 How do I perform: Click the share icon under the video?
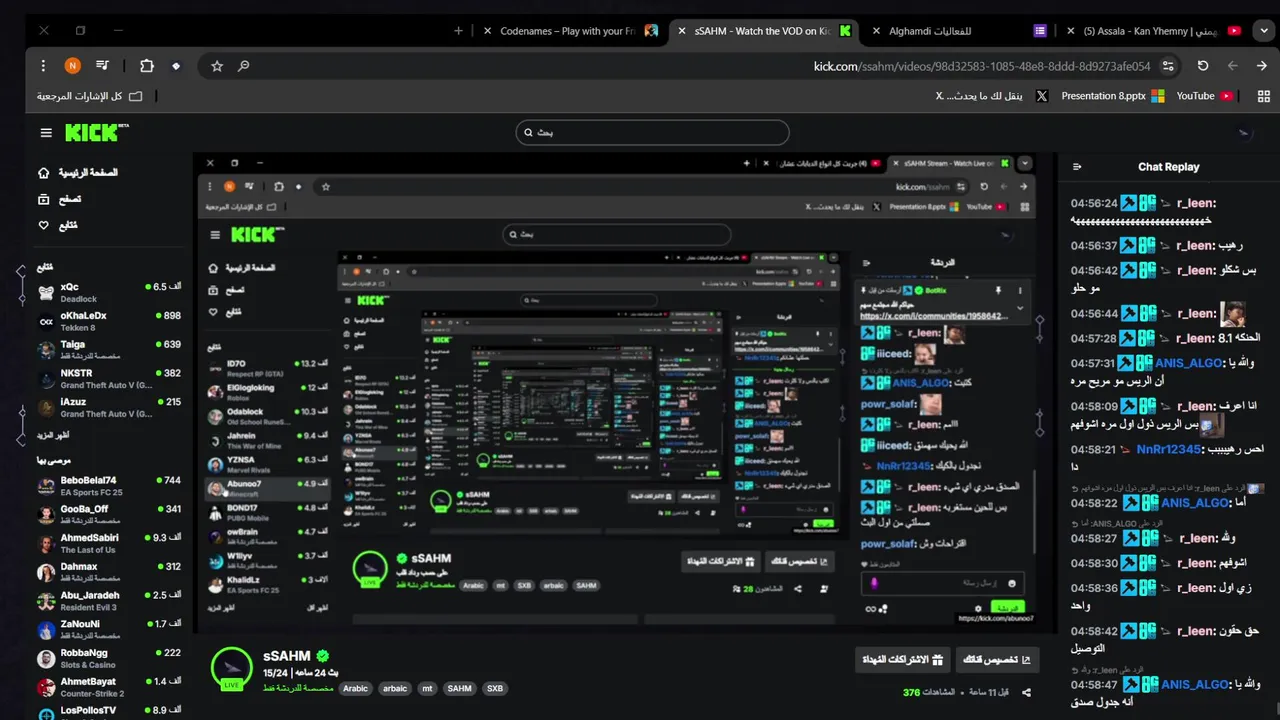pos(1026,692)
